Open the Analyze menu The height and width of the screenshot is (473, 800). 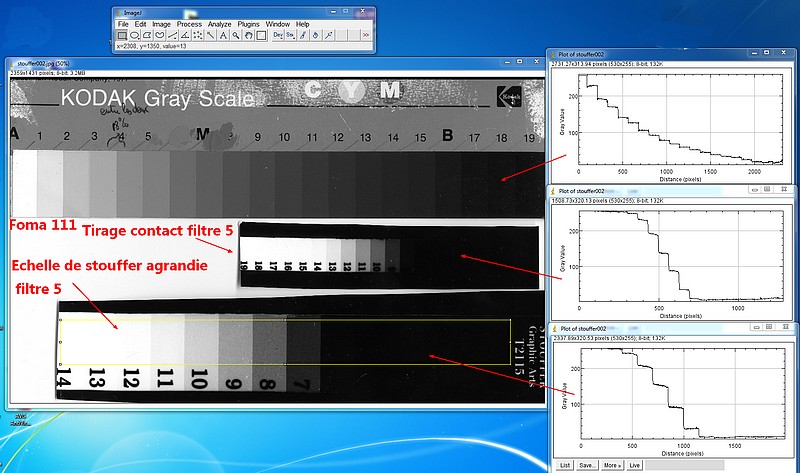tap(219, 24)
